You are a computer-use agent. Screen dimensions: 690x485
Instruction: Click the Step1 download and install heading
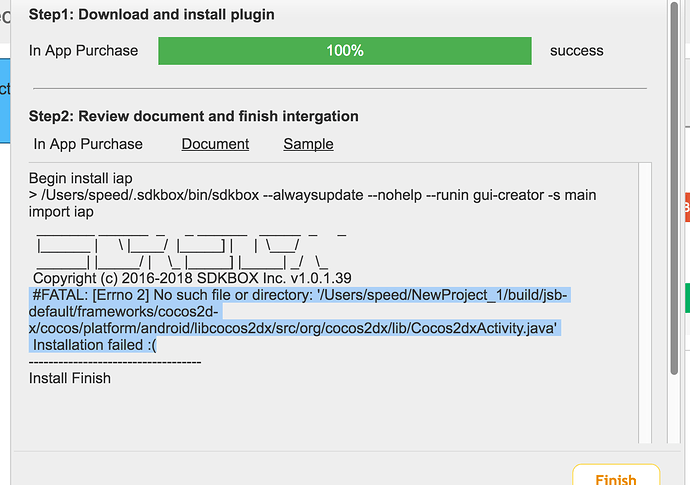151,15
